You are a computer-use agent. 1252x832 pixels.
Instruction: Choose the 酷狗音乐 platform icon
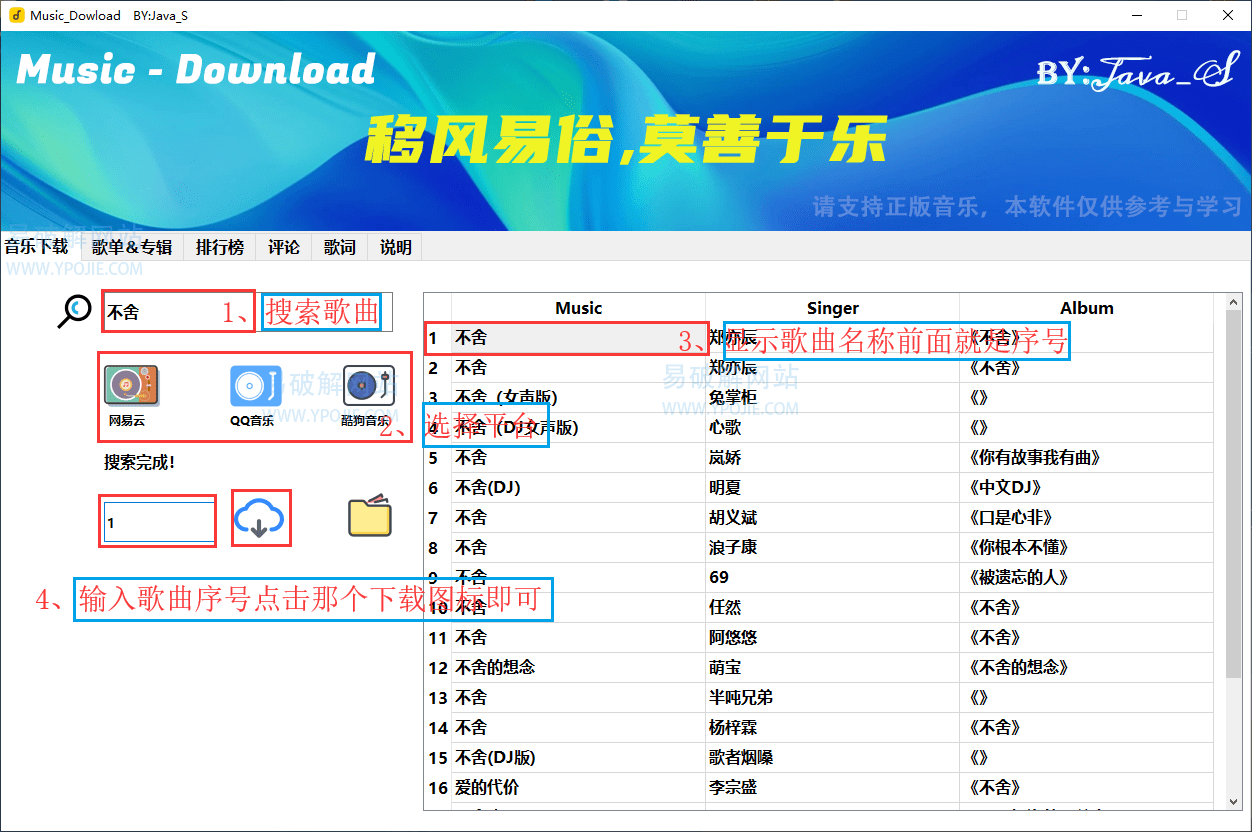click(x=368, y=385)
